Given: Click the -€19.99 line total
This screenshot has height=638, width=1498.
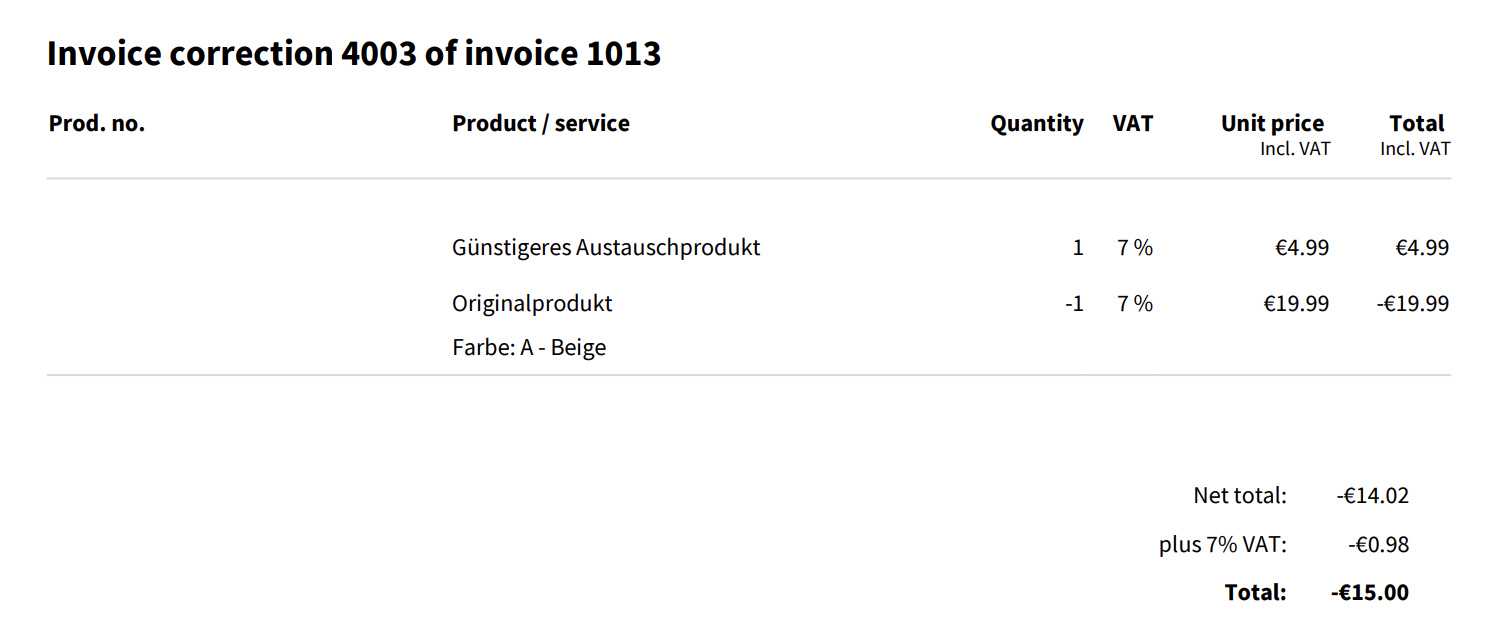Looking at the screenshot, I should 1412,303.
